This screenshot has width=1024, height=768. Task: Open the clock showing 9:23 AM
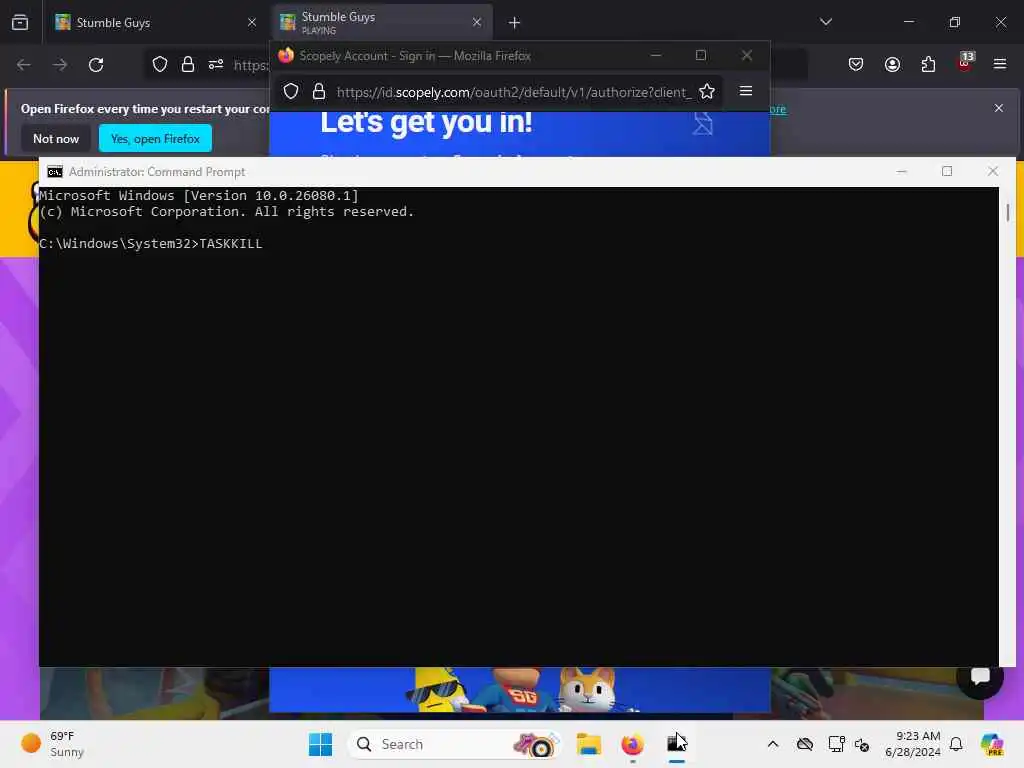coord(912,744)
